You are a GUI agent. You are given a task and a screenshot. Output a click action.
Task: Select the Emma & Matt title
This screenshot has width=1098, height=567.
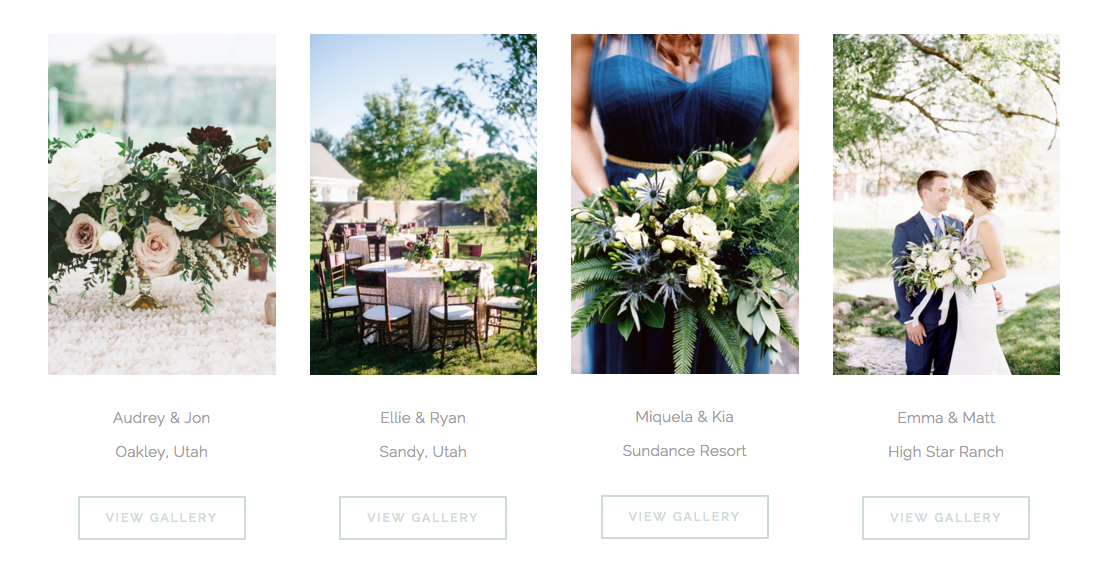[x=946, y=418]
